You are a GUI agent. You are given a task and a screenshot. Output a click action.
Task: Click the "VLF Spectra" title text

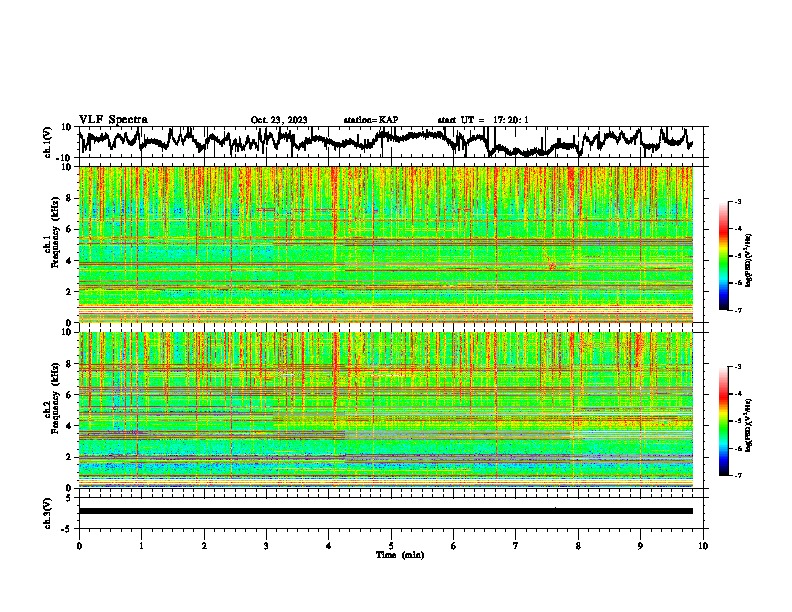[113, 119]
